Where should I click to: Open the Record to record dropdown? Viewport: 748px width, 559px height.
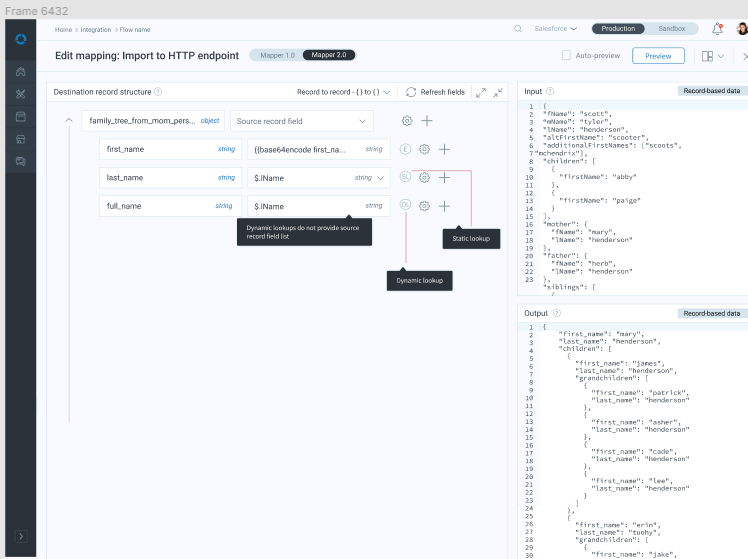[343, 92]
